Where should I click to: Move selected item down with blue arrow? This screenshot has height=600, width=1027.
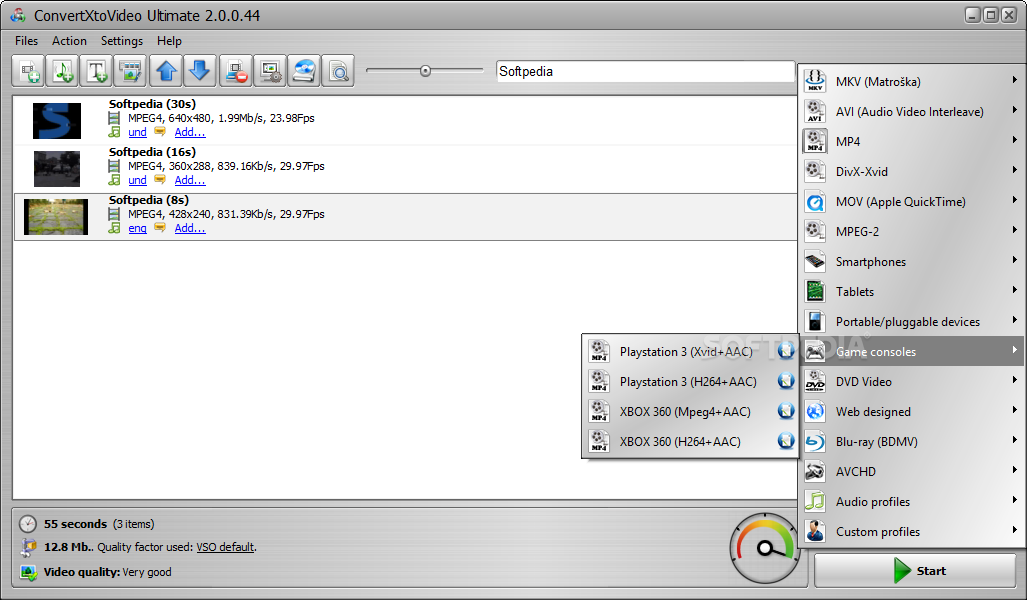[x=200, y=71]
